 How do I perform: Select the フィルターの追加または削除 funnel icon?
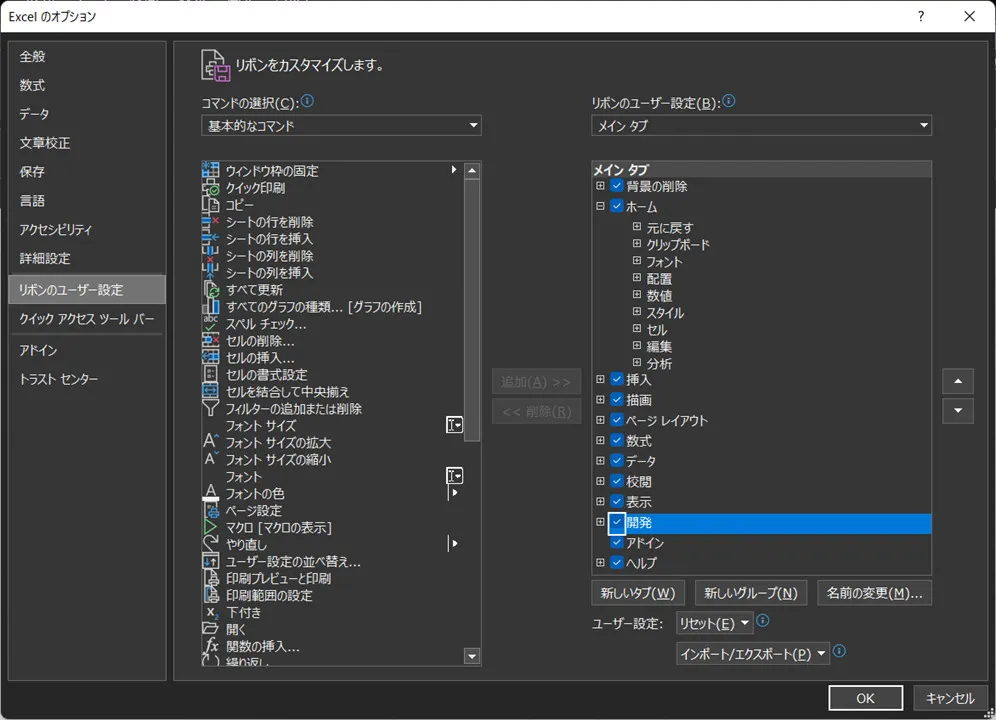point(210,409)
